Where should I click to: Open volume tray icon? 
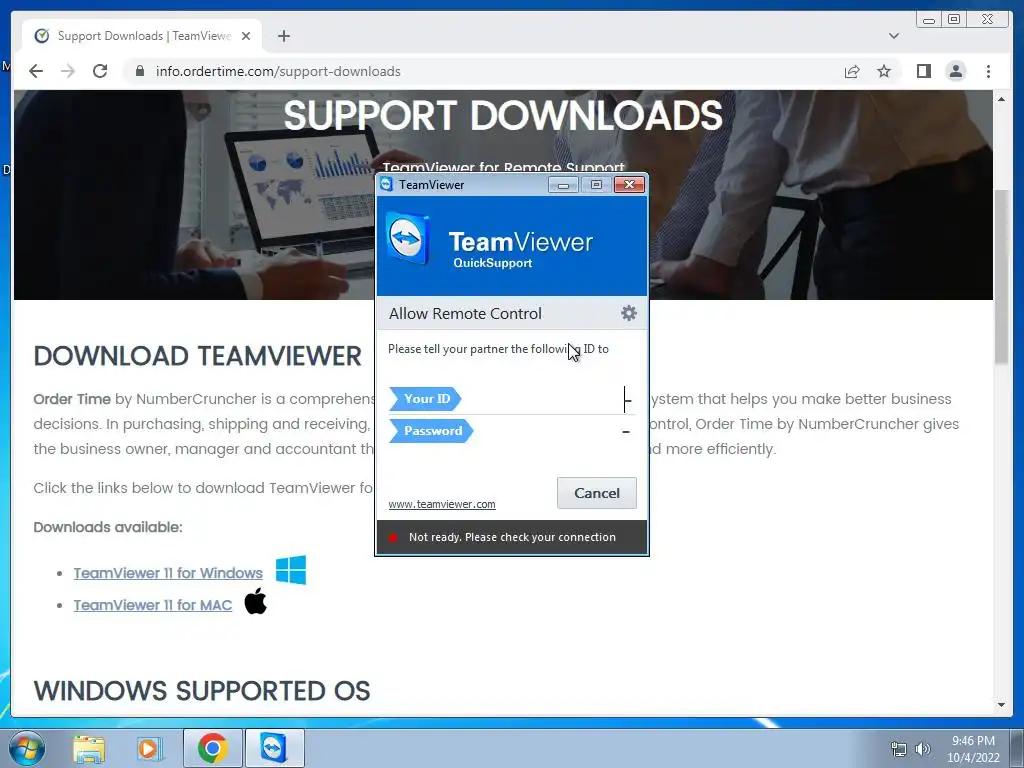point(923,749)
